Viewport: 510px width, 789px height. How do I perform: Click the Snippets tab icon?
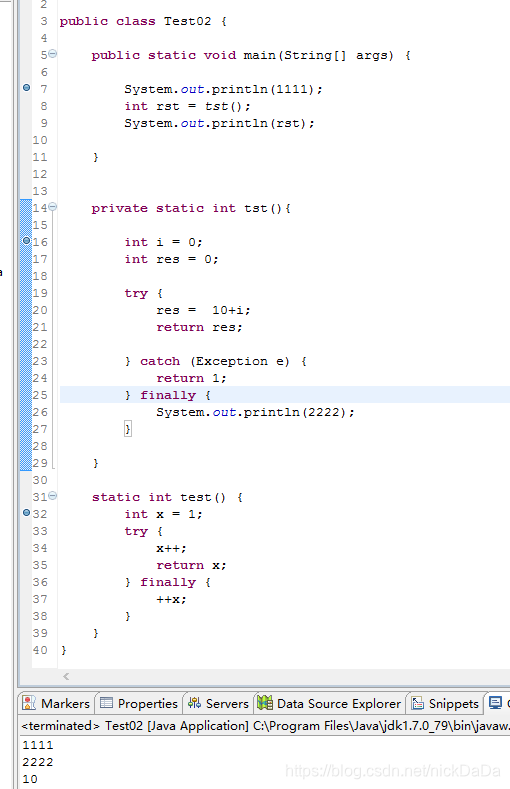coord(417,703)
